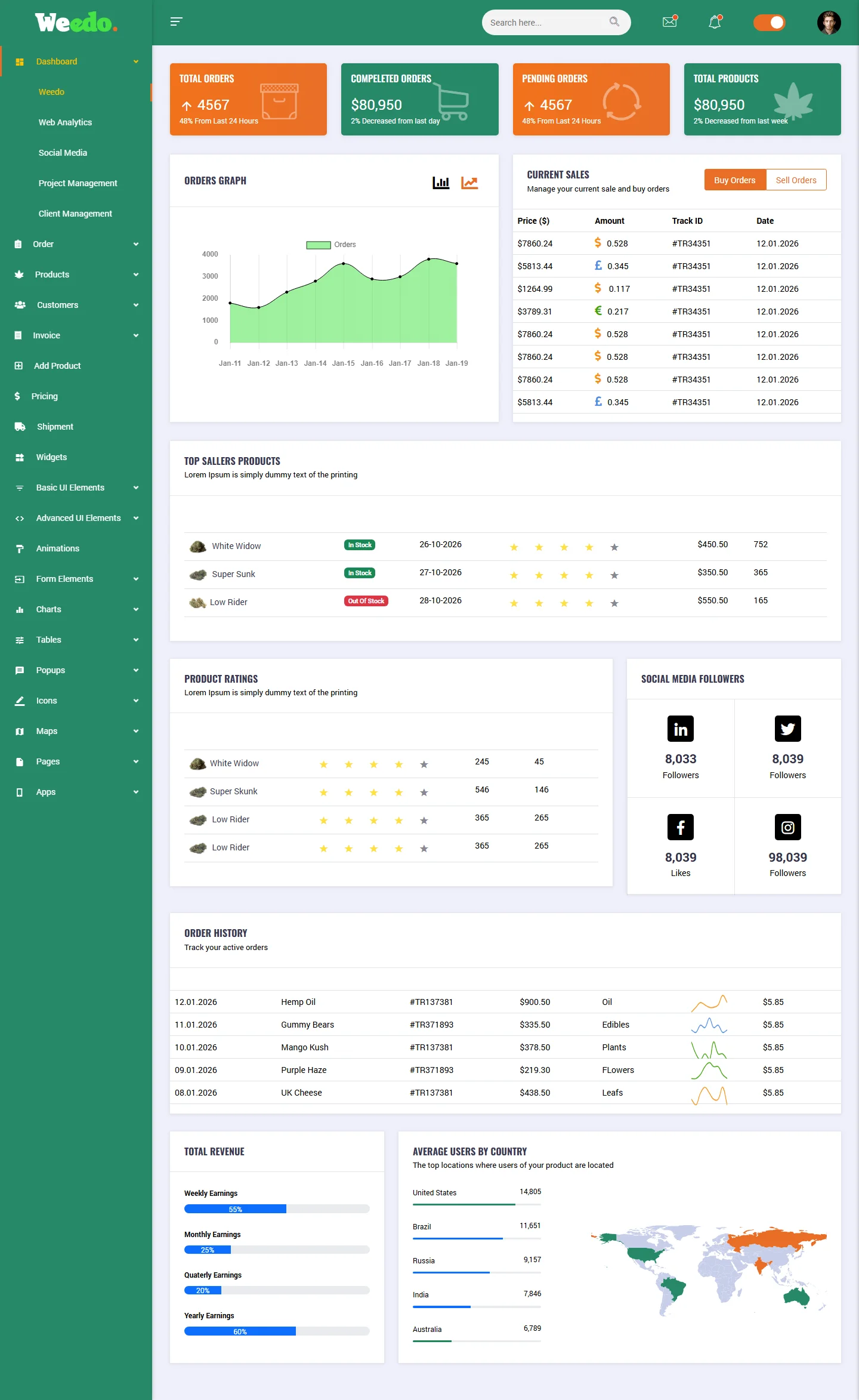
Task: Open the mail envelope notifications icon
Action: (670, 22)
